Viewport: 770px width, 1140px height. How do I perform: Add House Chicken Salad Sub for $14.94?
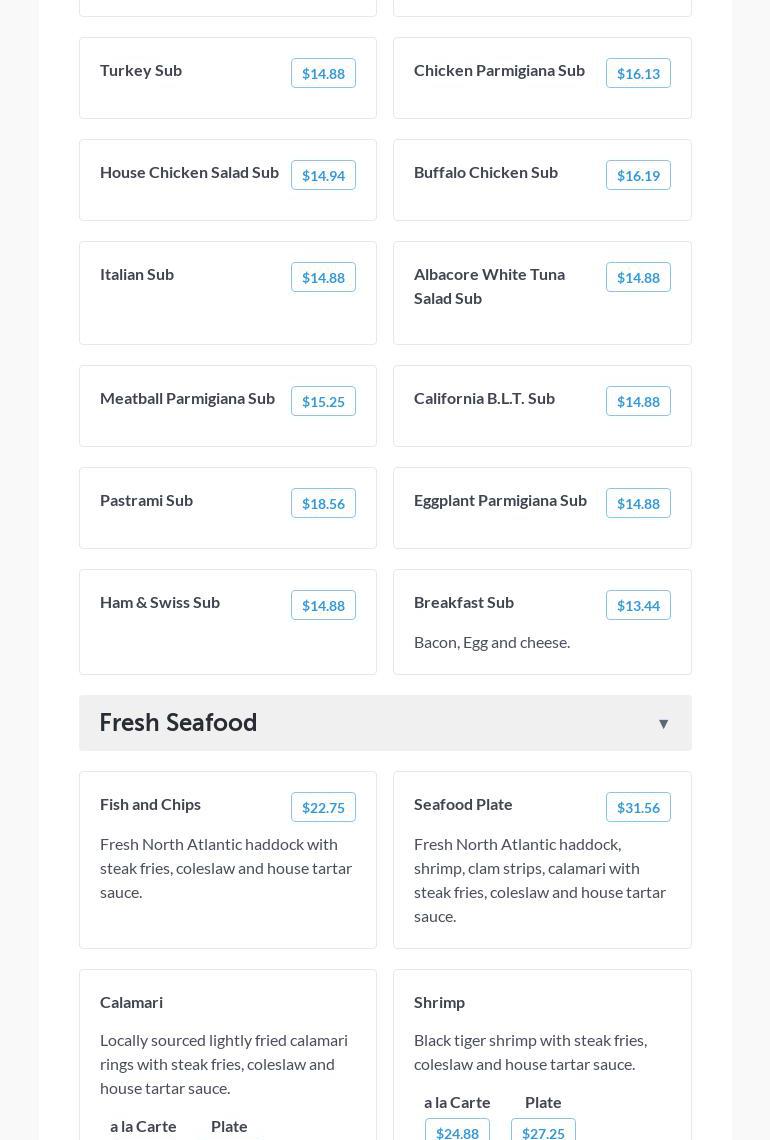pyautogui.click(x=323, y=175)
